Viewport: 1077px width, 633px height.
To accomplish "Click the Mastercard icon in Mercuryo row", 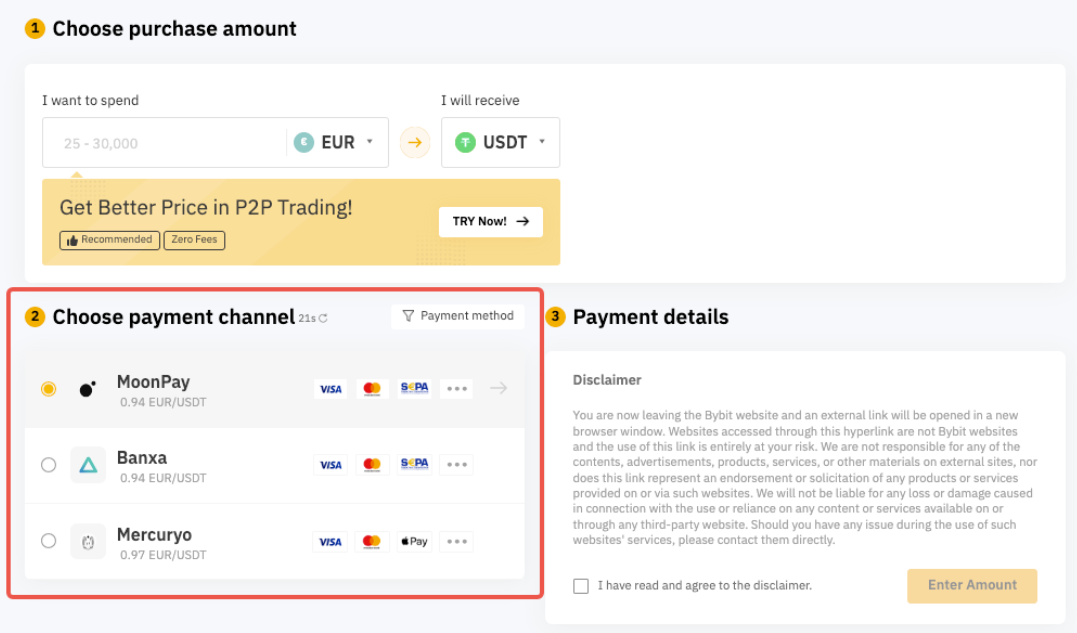I will 372,542.
